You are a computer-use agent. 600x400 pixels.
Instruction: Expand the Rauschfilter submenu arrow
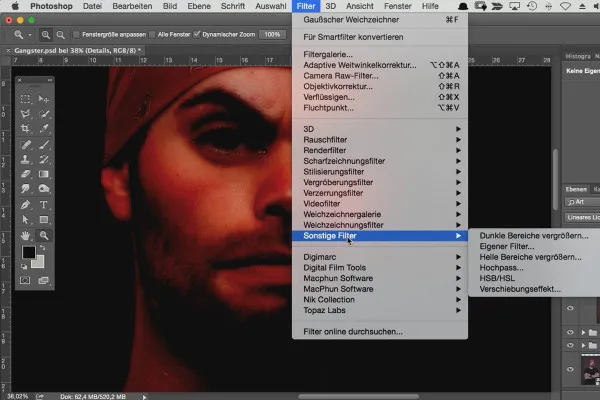coord(458,140)
